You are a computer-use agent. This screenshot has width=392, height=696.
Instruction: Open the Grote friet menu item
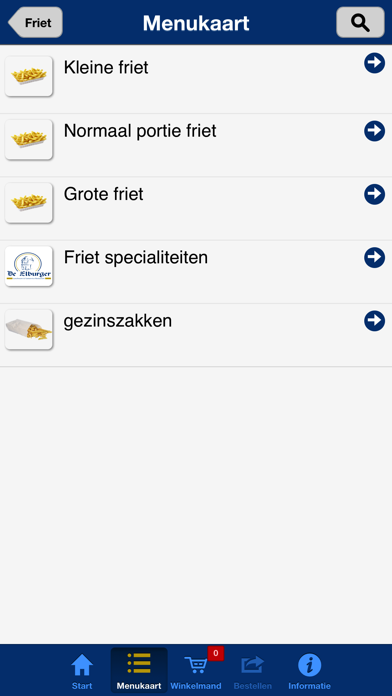coord(196,209)
